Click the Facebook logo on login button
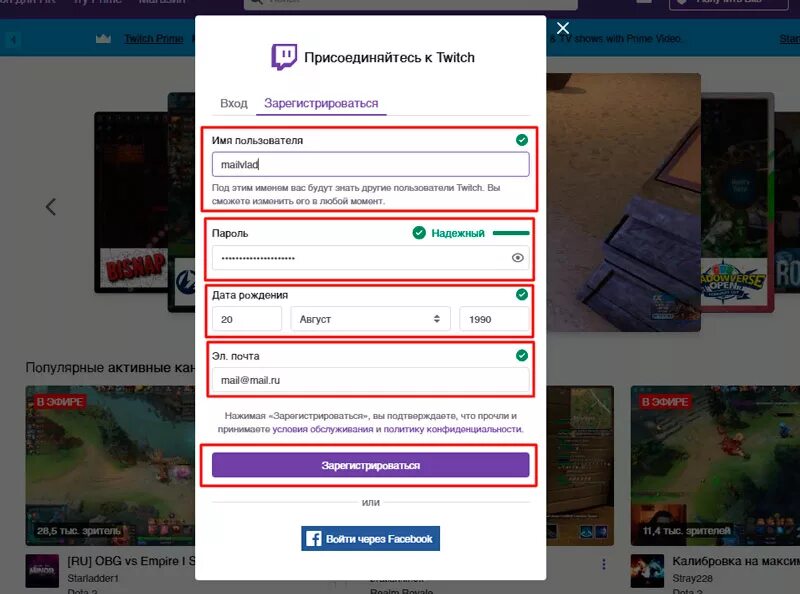800x594 pixels. tap(313, 538)
